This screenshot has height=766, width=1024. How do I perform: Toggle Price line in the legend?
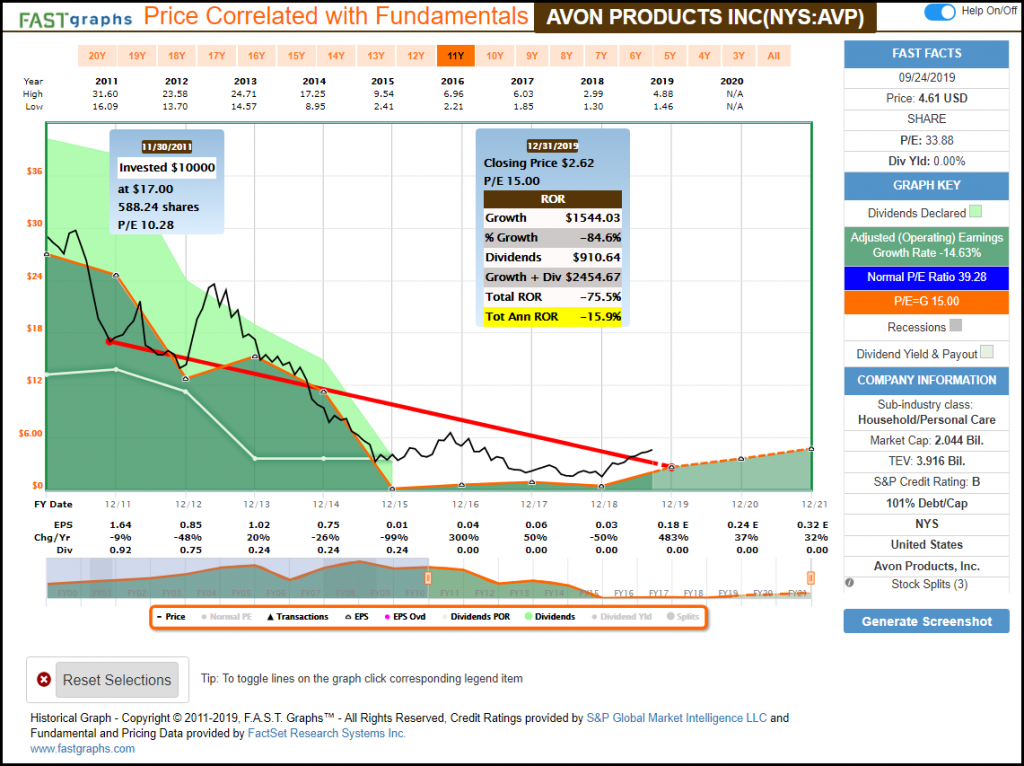[170, 617]
